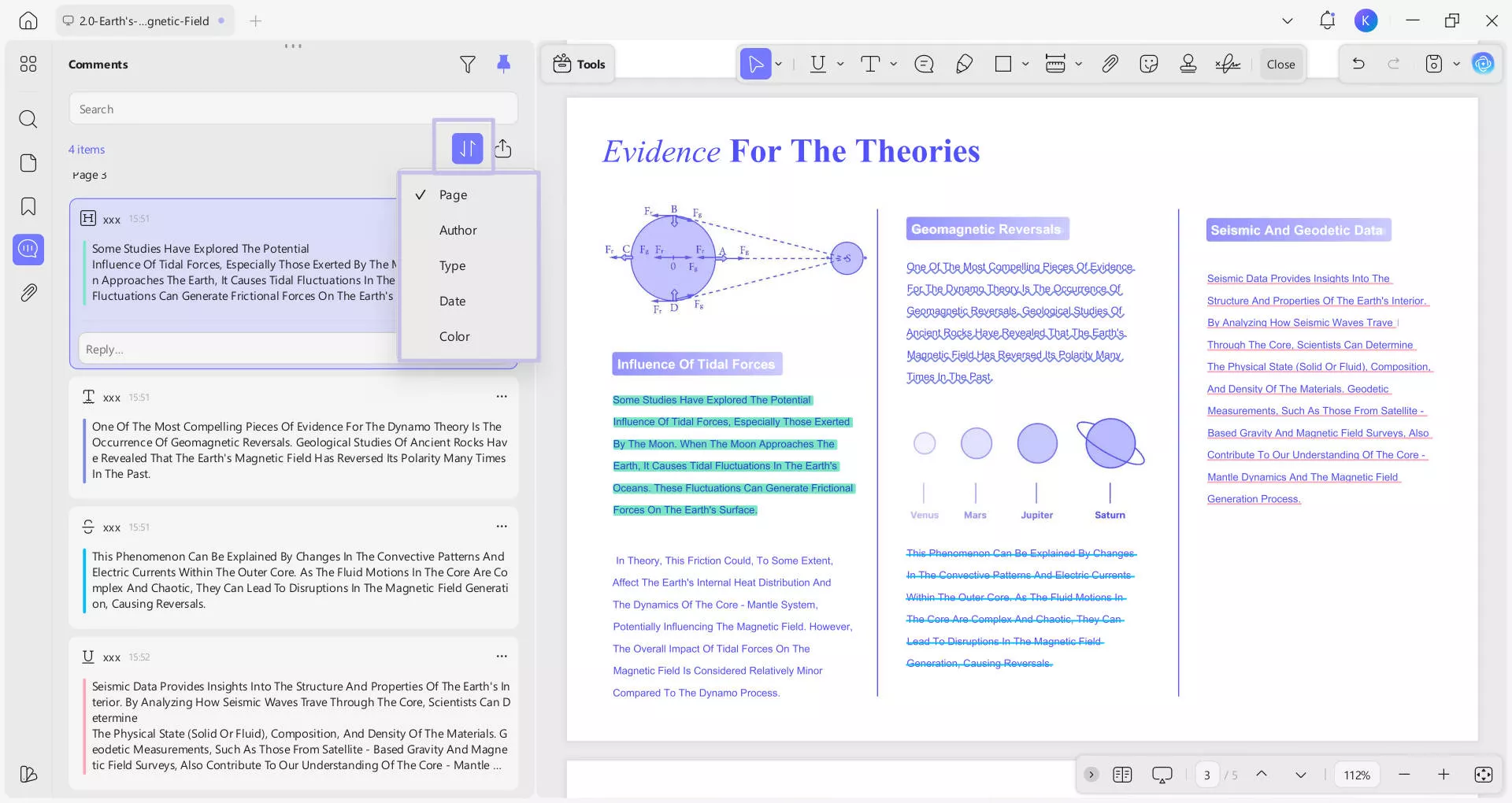Open the magnifier search panel in left sidebar
The width and height of the screenshot is (1512, 803).
pyautogui.click(x=28, y=119)
